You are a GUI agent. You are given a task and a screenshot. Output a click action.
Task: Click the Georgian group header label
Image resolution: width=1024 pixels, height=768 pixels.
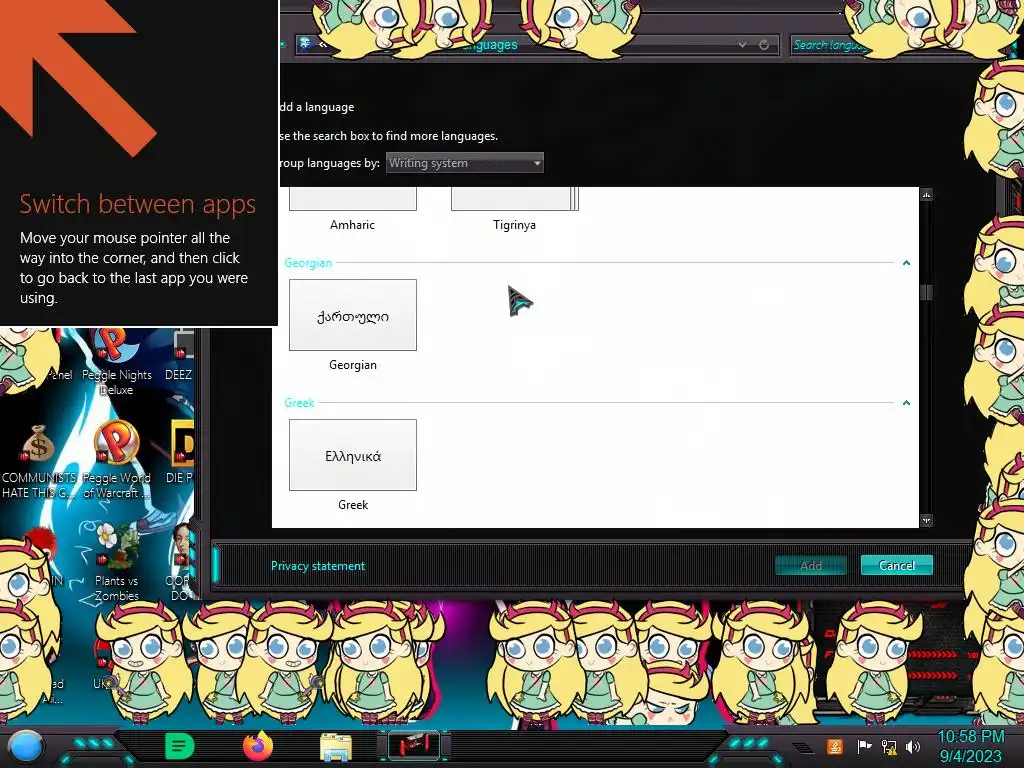(x=308, y=263)
